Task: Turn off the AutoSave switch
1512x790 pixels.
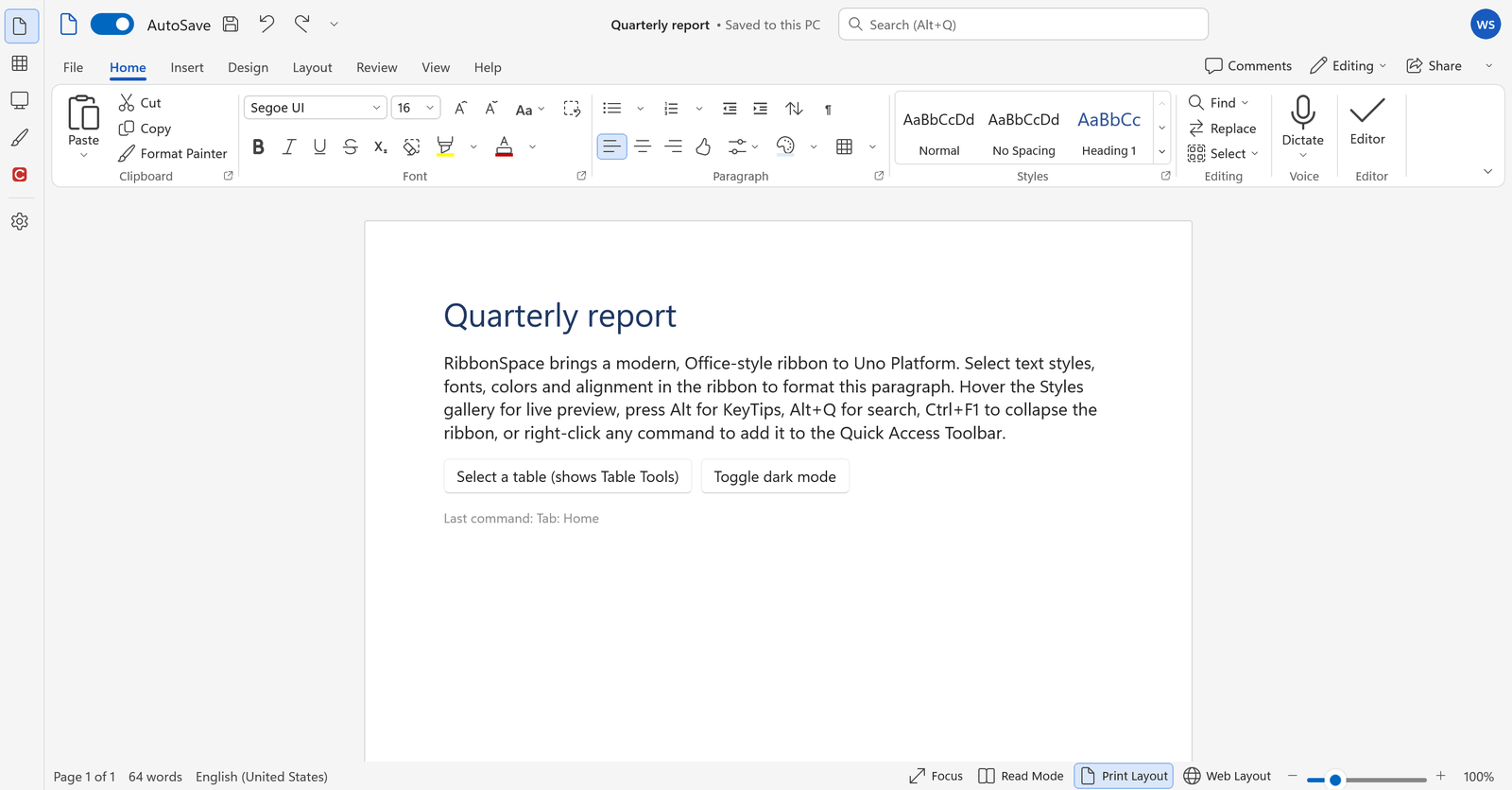Action: [x=112, y=25]
